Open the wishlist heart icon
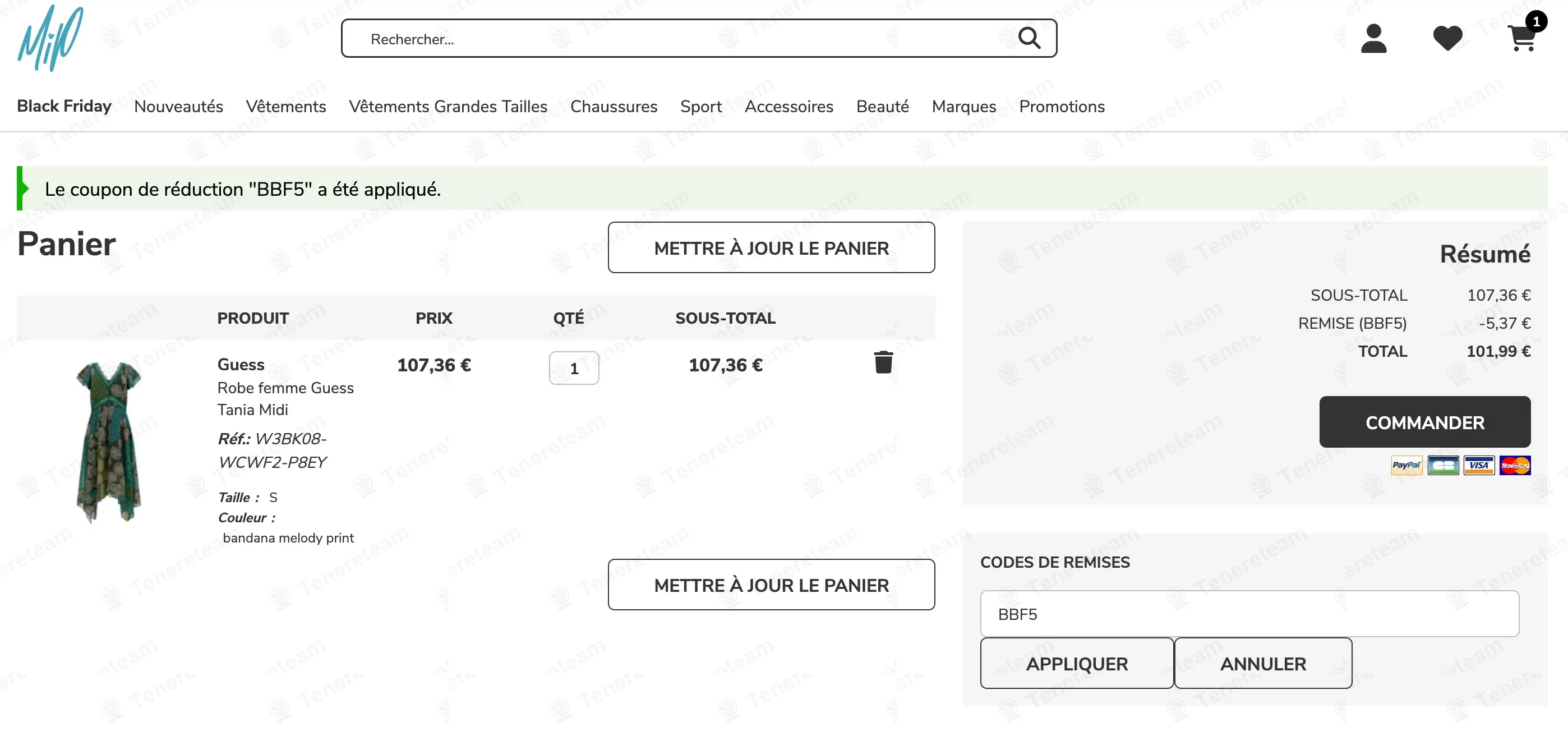Viewport: 1568px width, 745px height. (1447, 38)
